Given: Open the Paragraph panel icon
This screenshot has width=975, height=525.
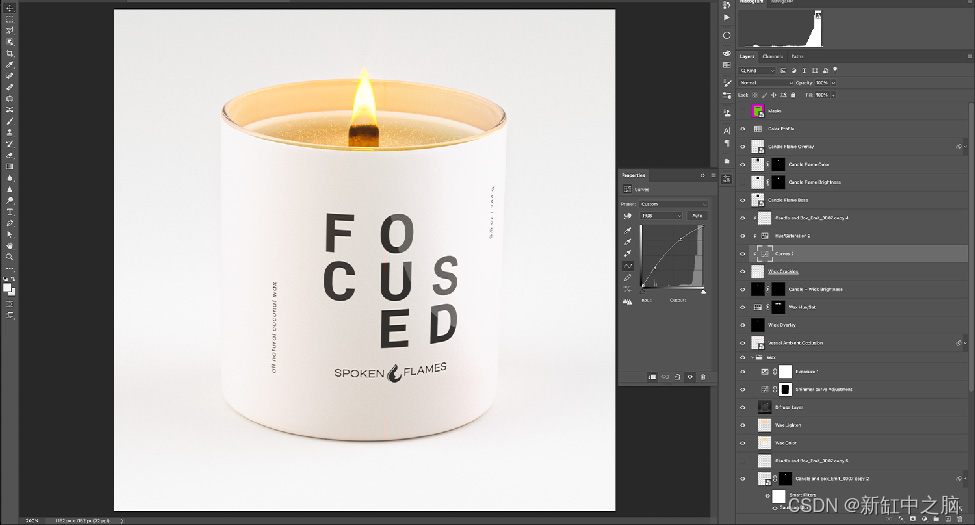Looking at the screenshot, I should pyautogui.click(x=727, y=144).
